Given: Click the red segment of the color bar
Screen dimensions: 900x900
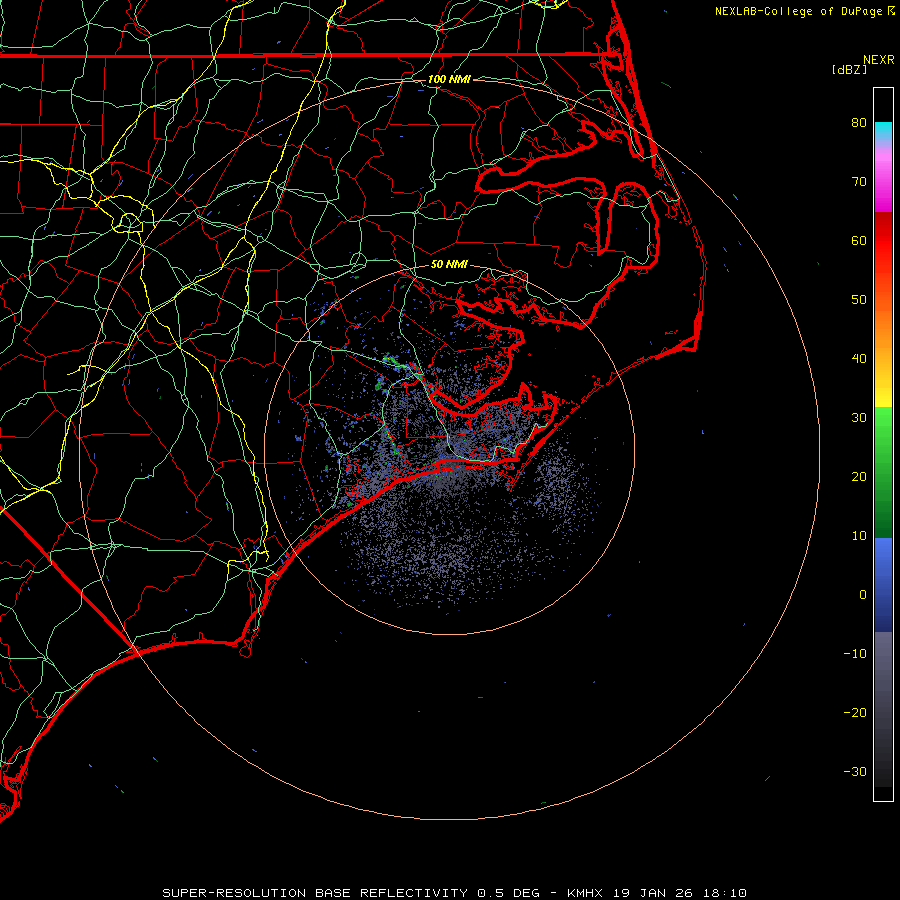Looking at the screenshot, I should (883, 241).
